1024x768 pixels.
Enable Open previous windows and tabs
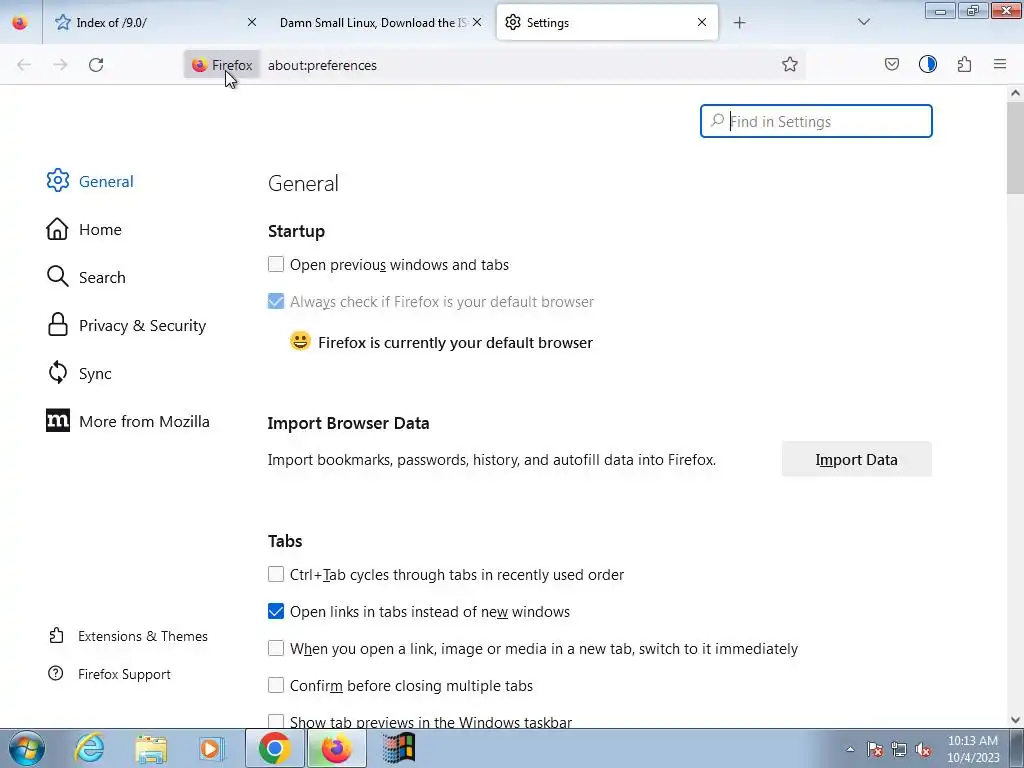pos(276,264)
